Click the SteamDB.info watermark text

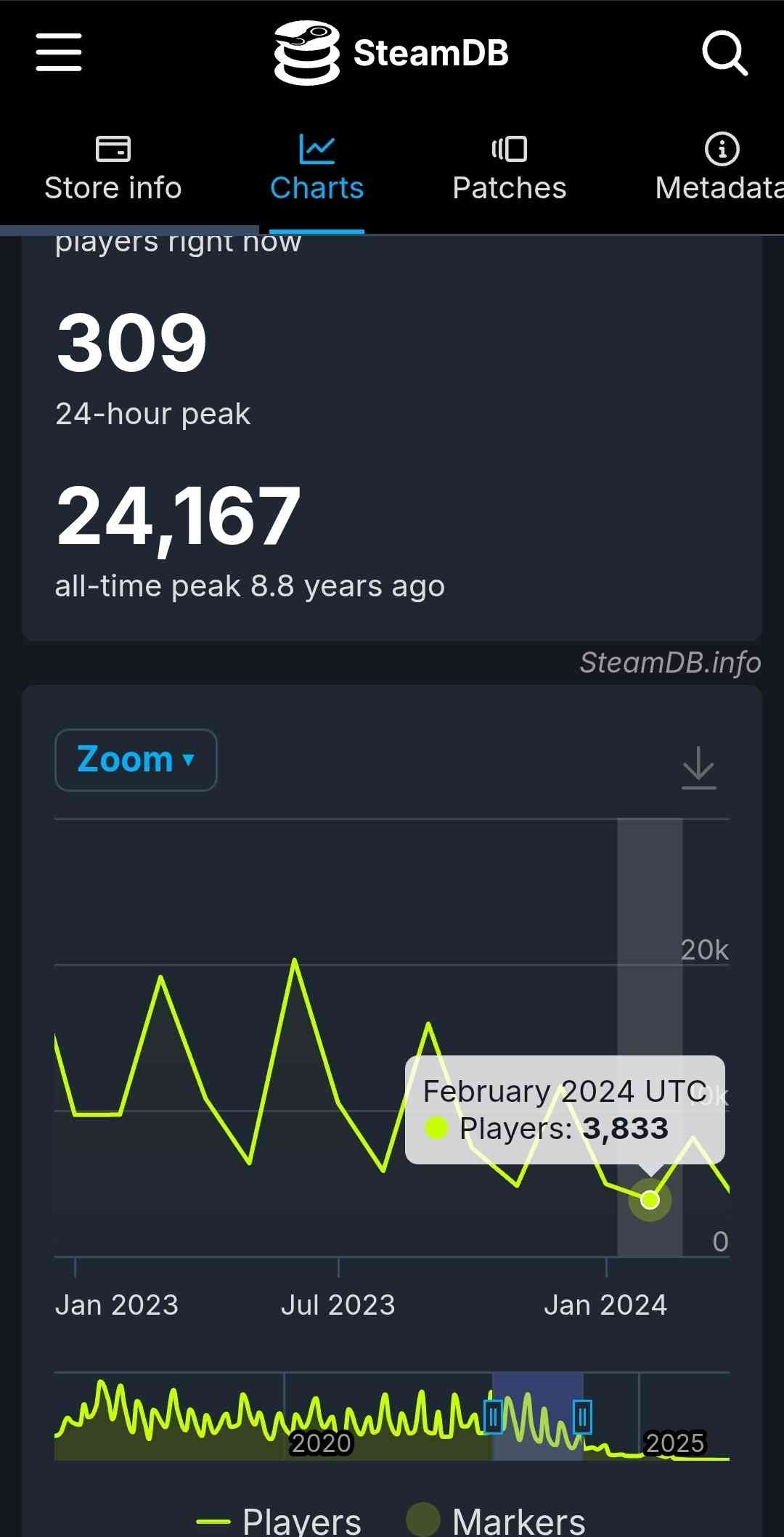point(670,662)
